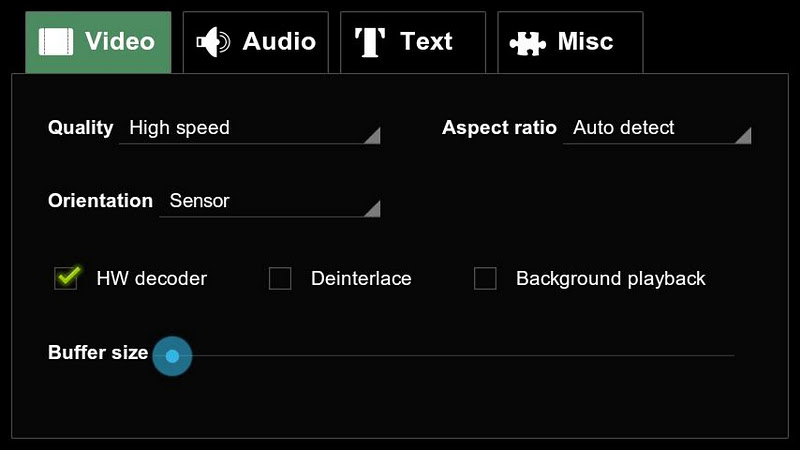Open the Quality dropdown showing High speed
The height and width of the screenshot is (450, 800).
pyautogui.click(x=249, y=128)
